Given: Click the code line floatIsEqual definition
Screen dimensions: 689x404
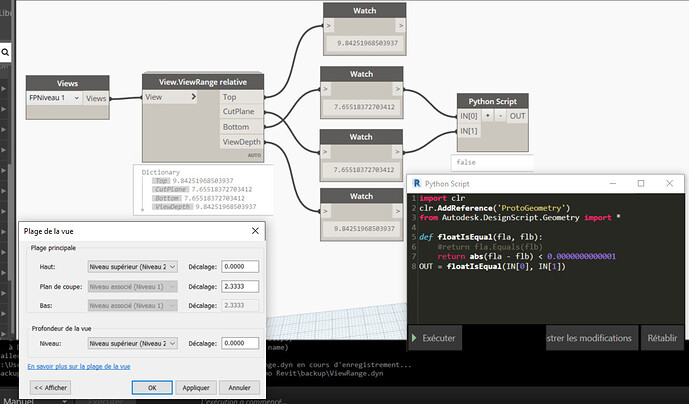Looking at the screenshot, I should (481, 237).
